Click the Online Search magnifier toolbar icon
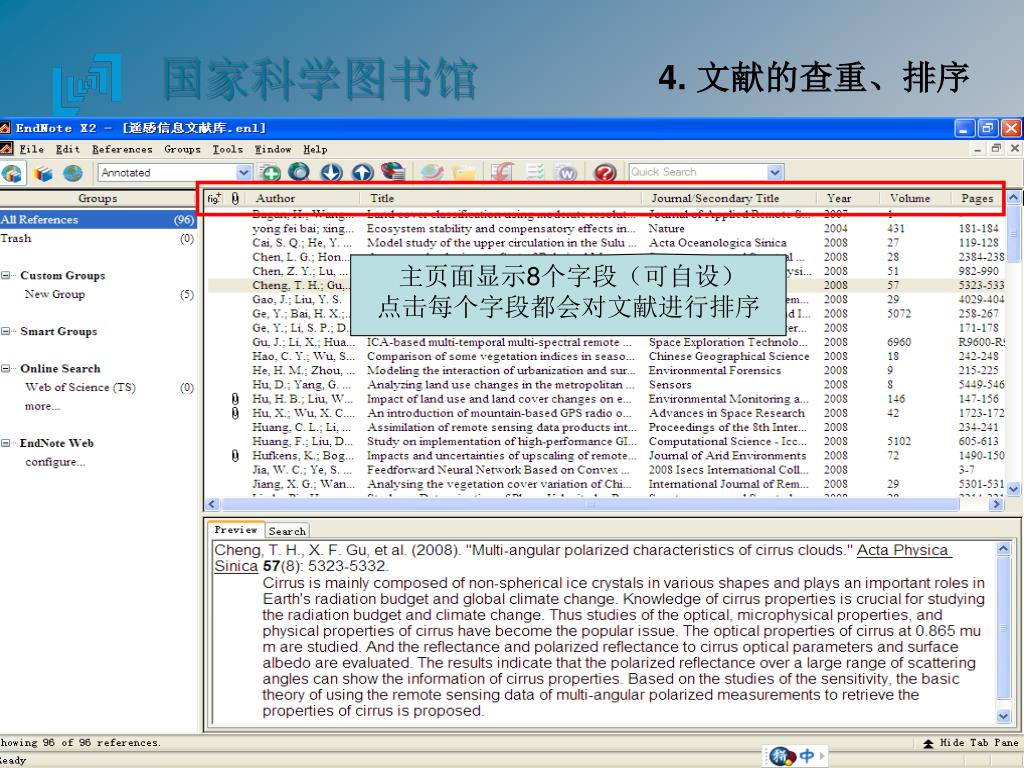The image size is (1024, 768). point(299,172)
